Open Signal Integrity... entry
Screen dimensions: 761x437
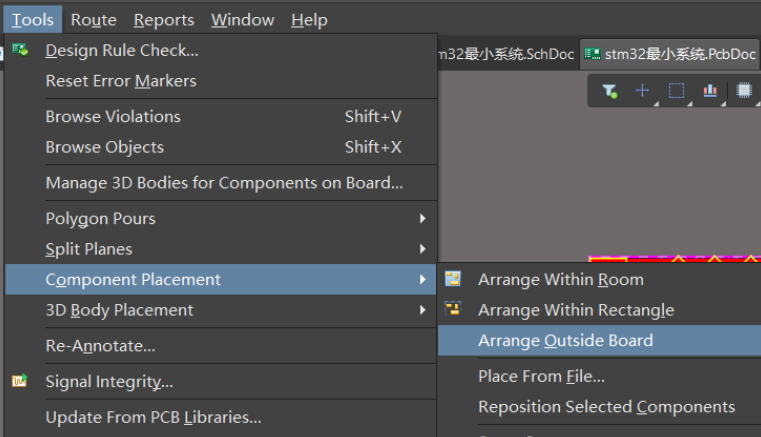click(221, 382)
